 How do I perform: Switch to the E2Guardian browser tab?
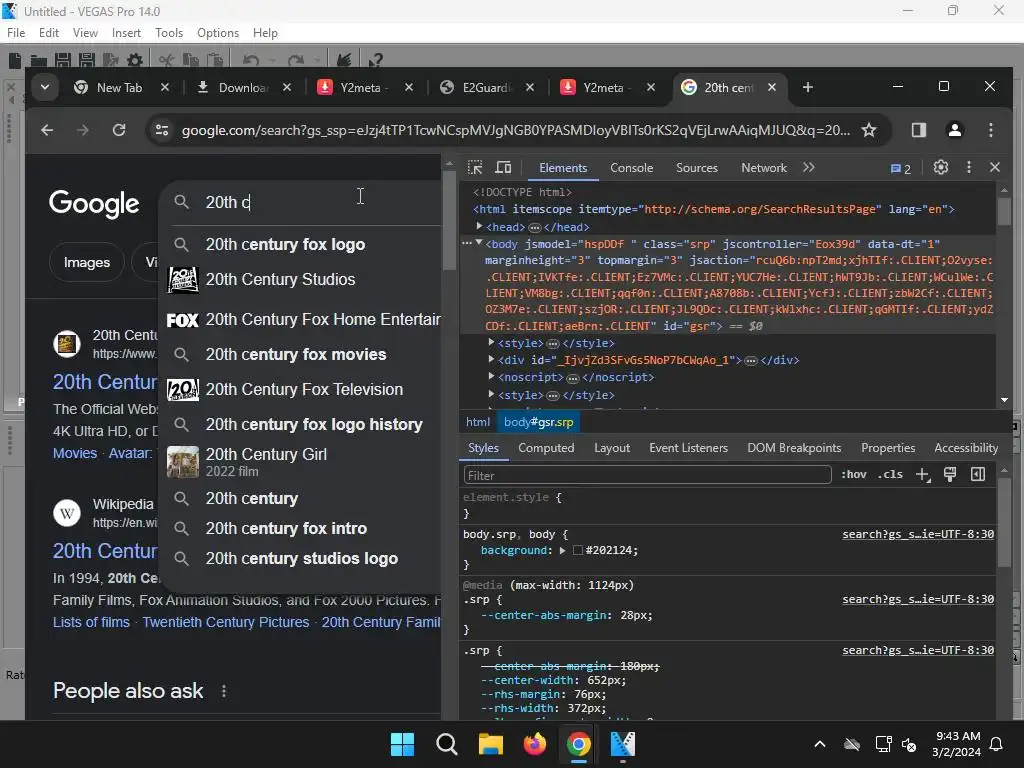coord(487,88)
